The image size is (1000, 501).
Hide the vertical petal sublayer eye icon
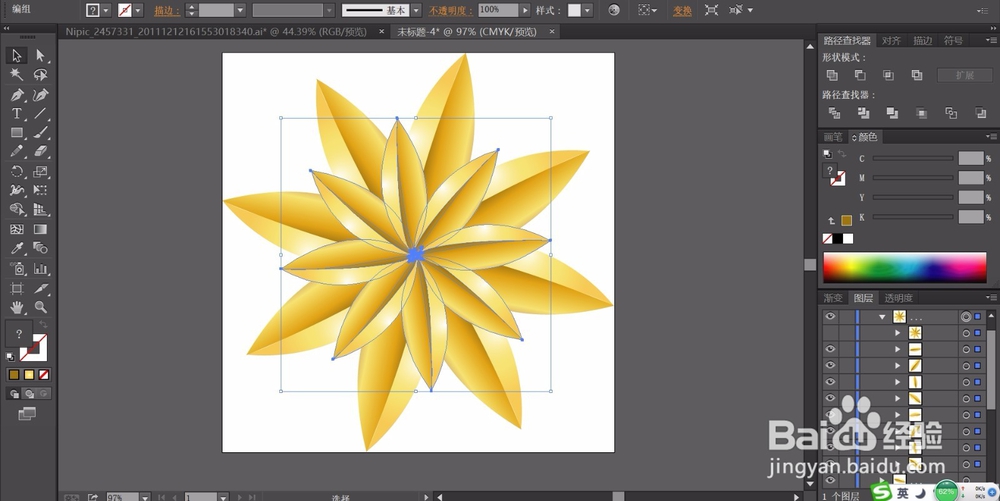[830, 382]
